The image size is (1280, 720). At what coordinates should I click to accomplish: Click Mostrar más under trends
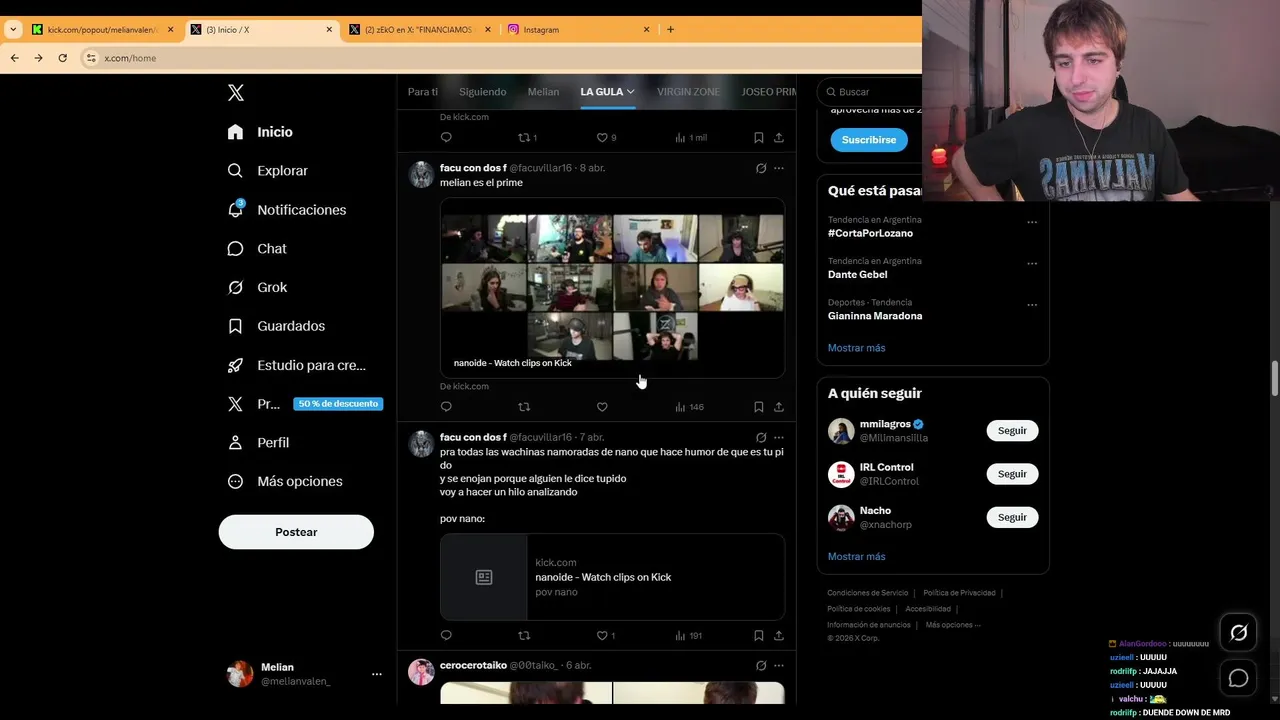[x=856, y=348]
